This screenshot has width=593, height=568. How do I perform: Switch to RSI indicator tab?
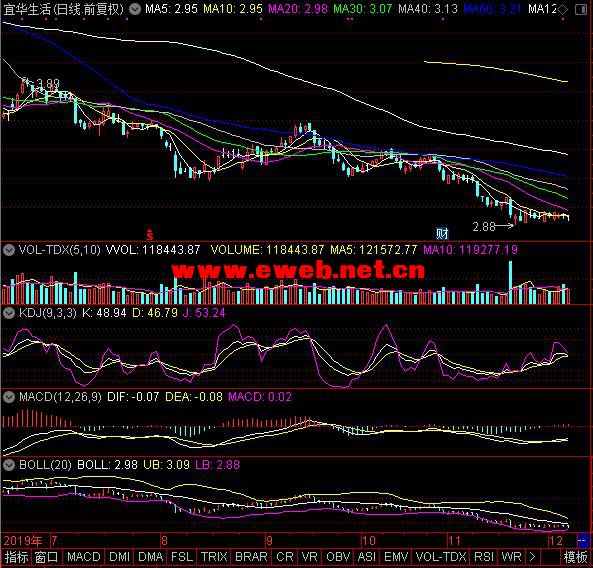pos(484,557)
